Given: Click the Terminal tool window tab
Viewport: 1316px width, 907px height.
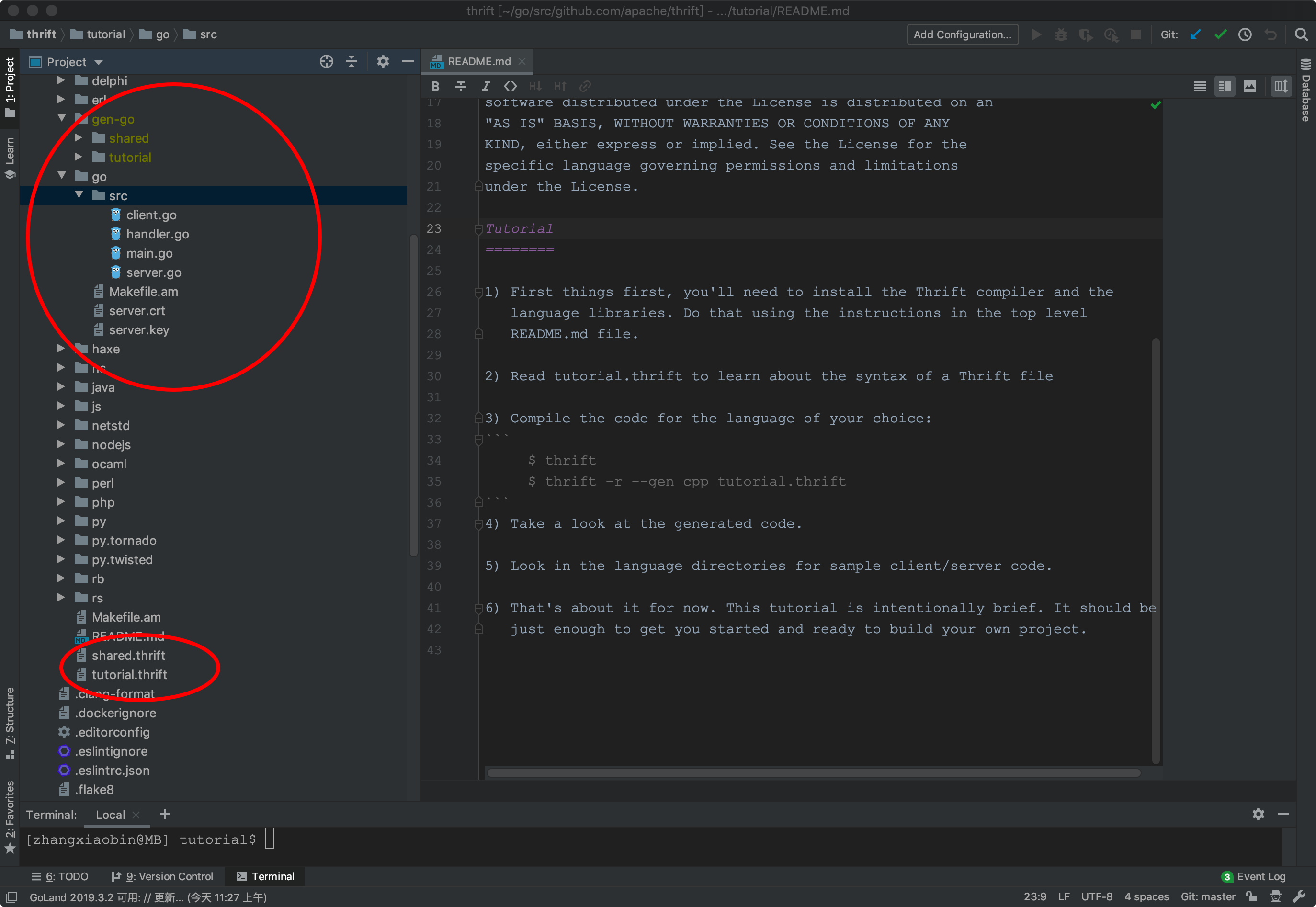Looking at the screenshot, I should coord(266,876).
